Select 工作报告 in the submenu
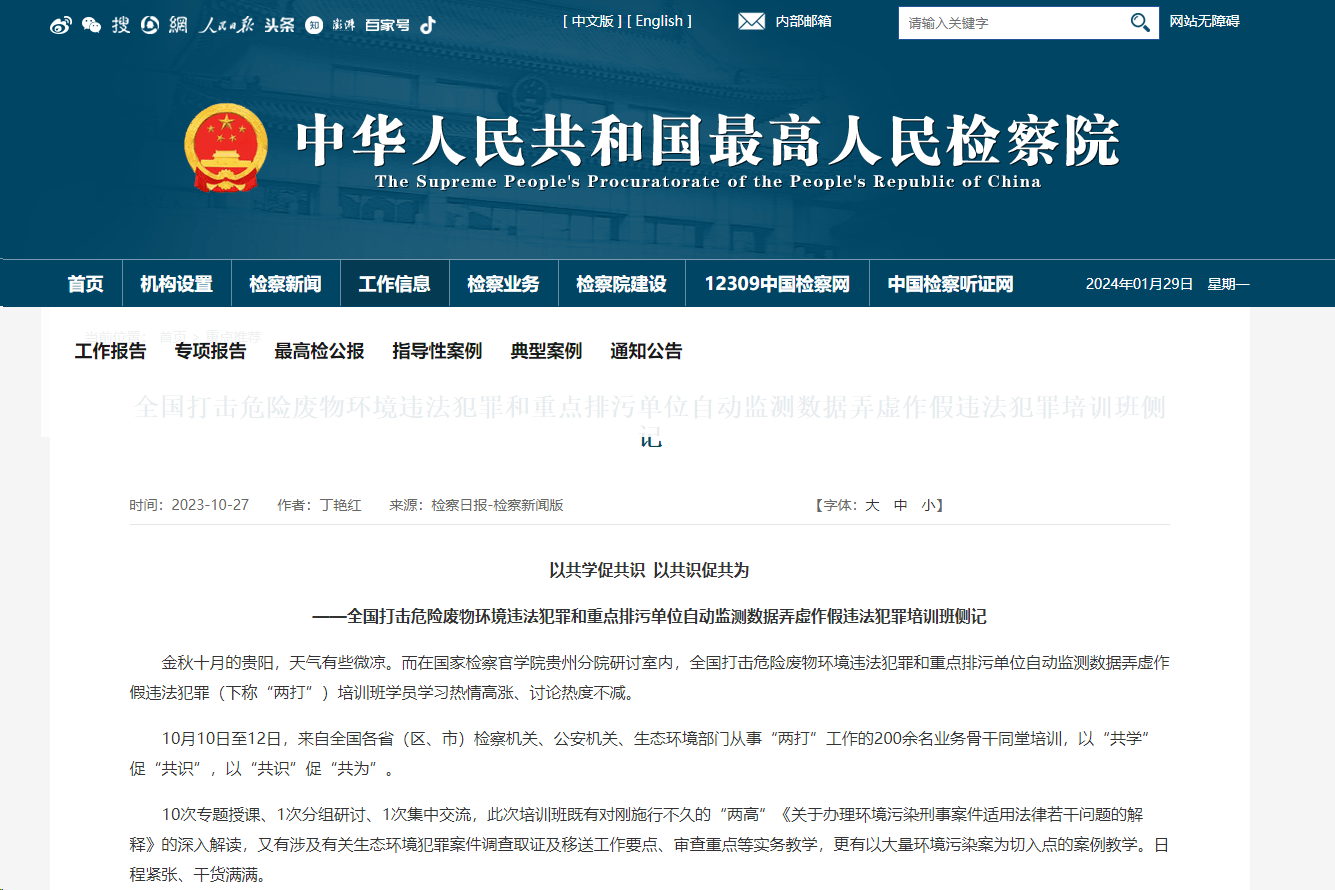The image size is (1335, 890). point(110,351)
